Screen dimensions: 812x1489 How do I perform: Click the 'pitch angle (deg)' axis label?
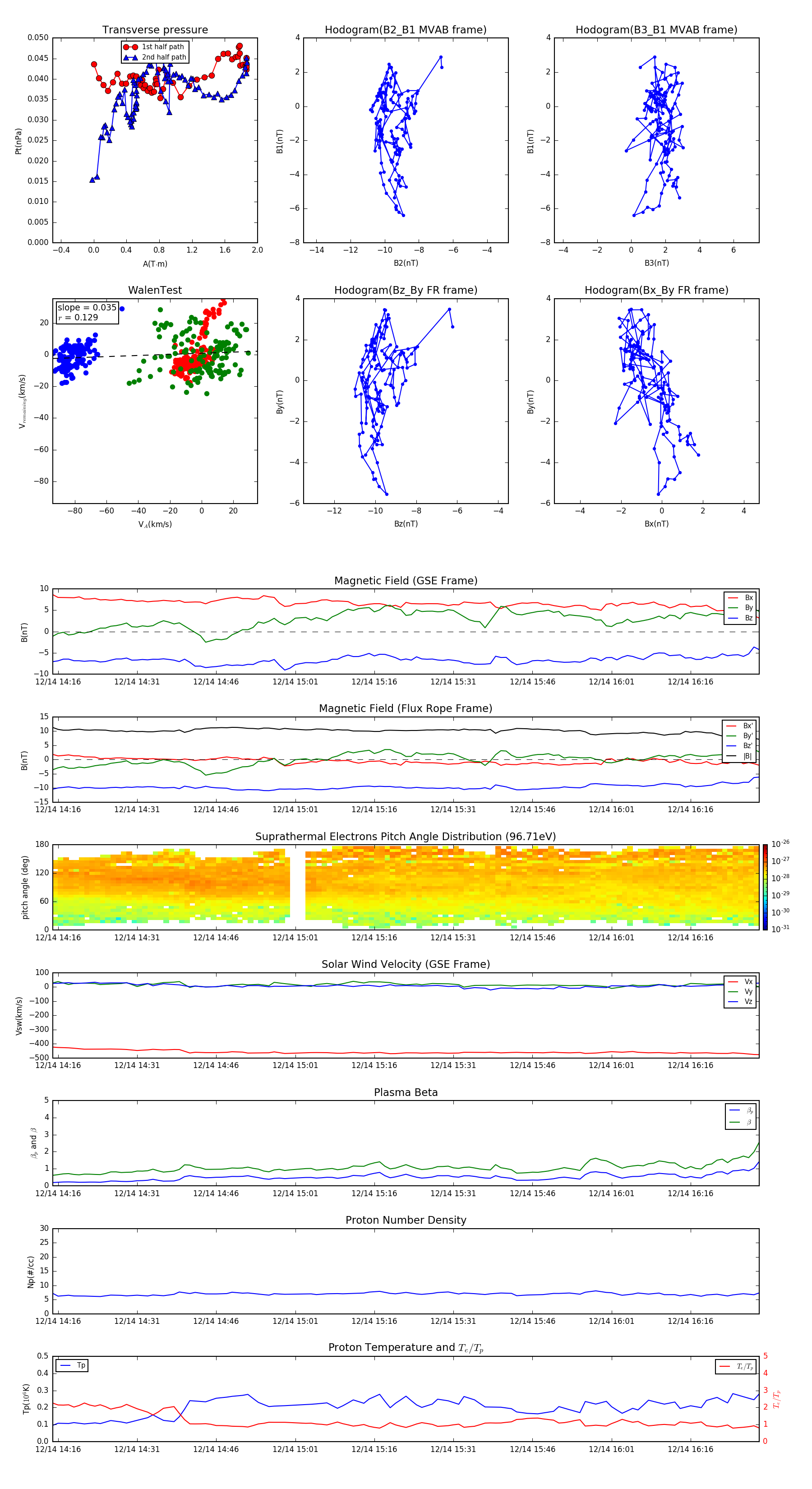click(x=25, y=887)
